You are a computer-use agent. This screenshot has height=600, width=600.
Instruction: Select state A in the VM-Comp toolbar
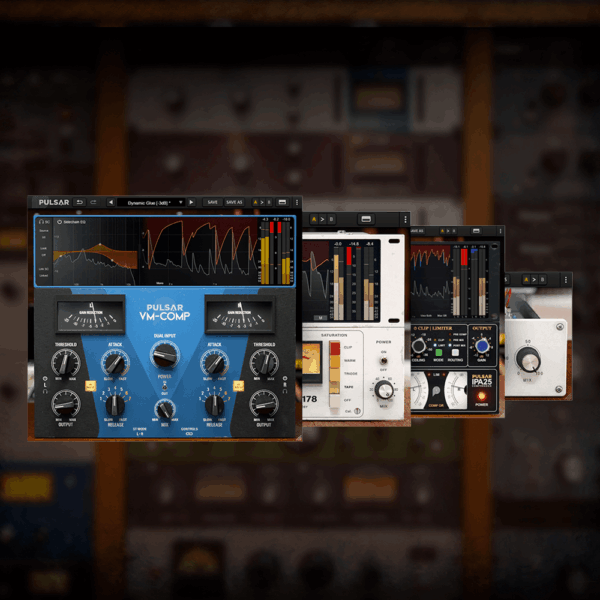click(255, 202)
